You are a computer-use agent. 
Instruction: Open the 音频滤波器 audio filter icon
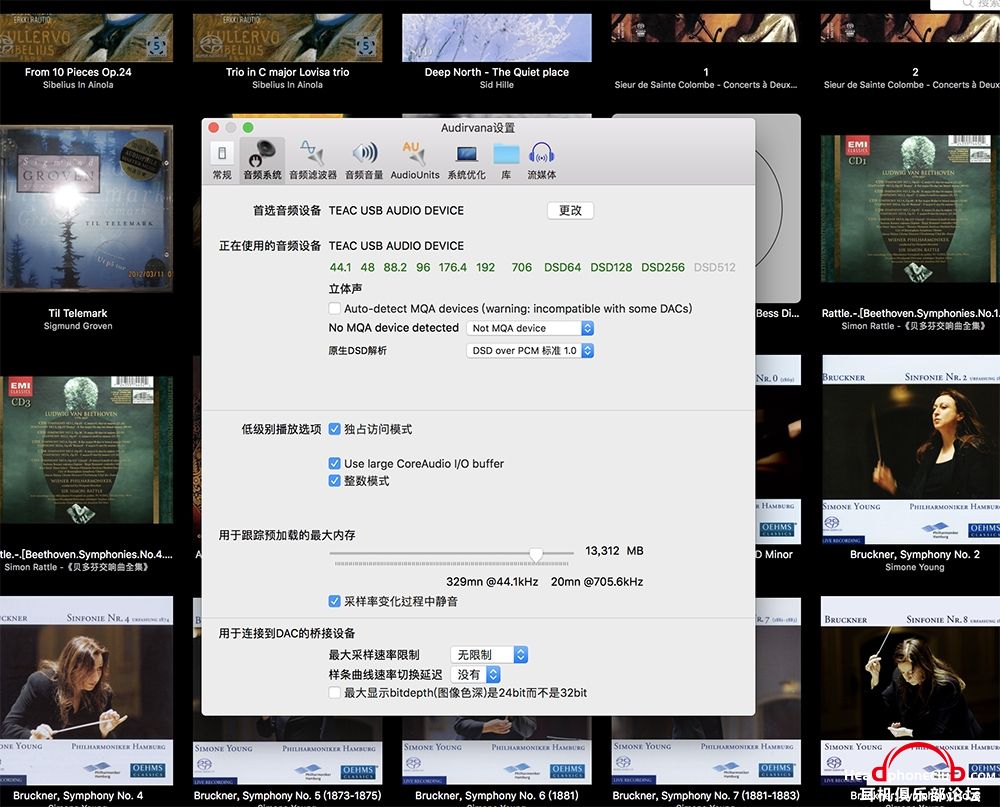click(x=312, y=160)
